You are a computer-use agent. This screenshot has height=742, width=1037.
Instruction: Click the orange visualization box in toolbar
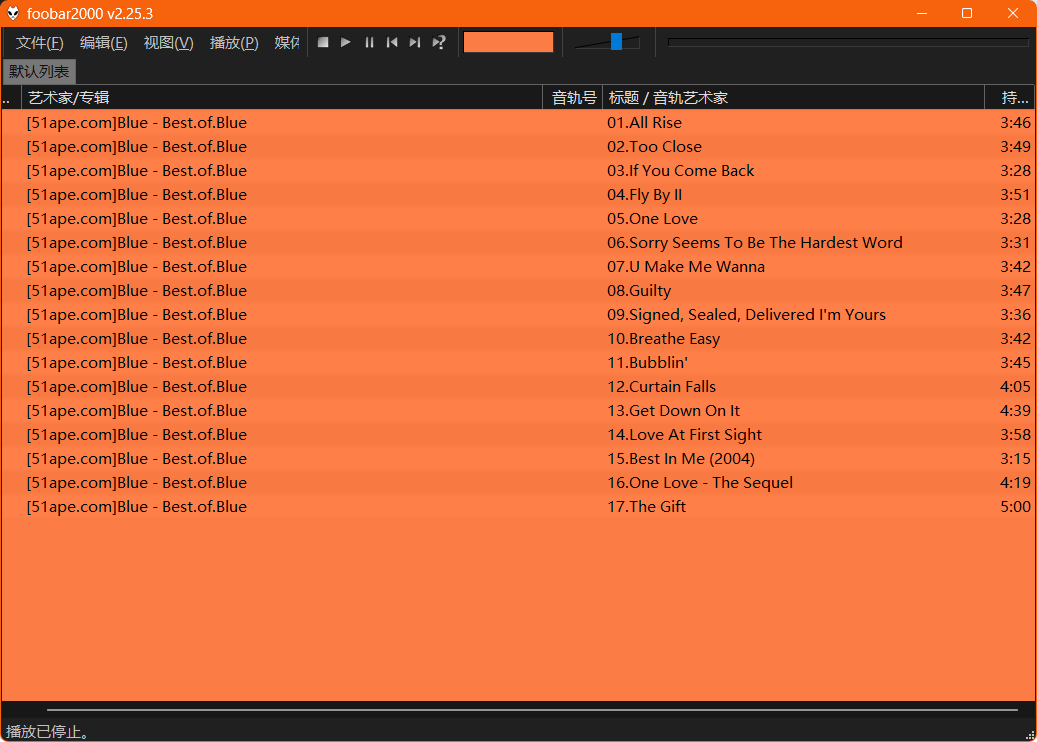point(508,42)
